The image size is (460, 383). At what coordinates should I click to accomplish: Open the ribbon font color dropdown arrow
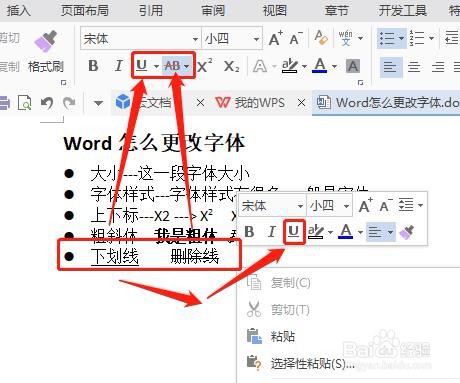[x=334, y=66]
